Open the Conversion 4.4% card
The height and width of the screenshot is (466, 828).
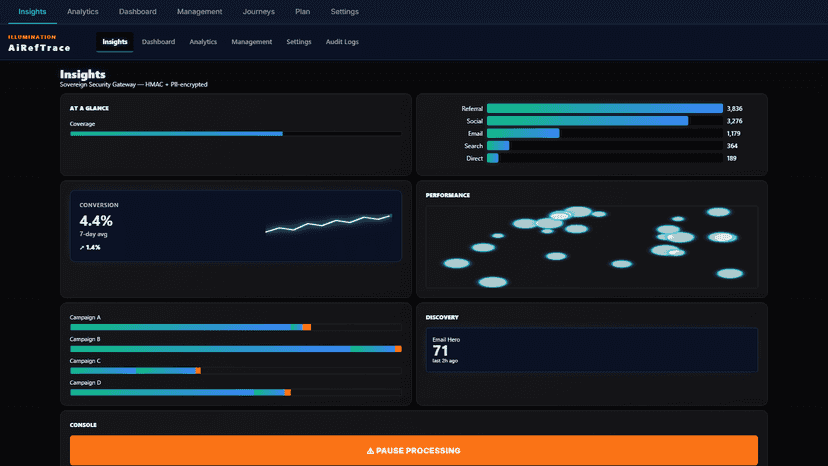pos(236,226)
